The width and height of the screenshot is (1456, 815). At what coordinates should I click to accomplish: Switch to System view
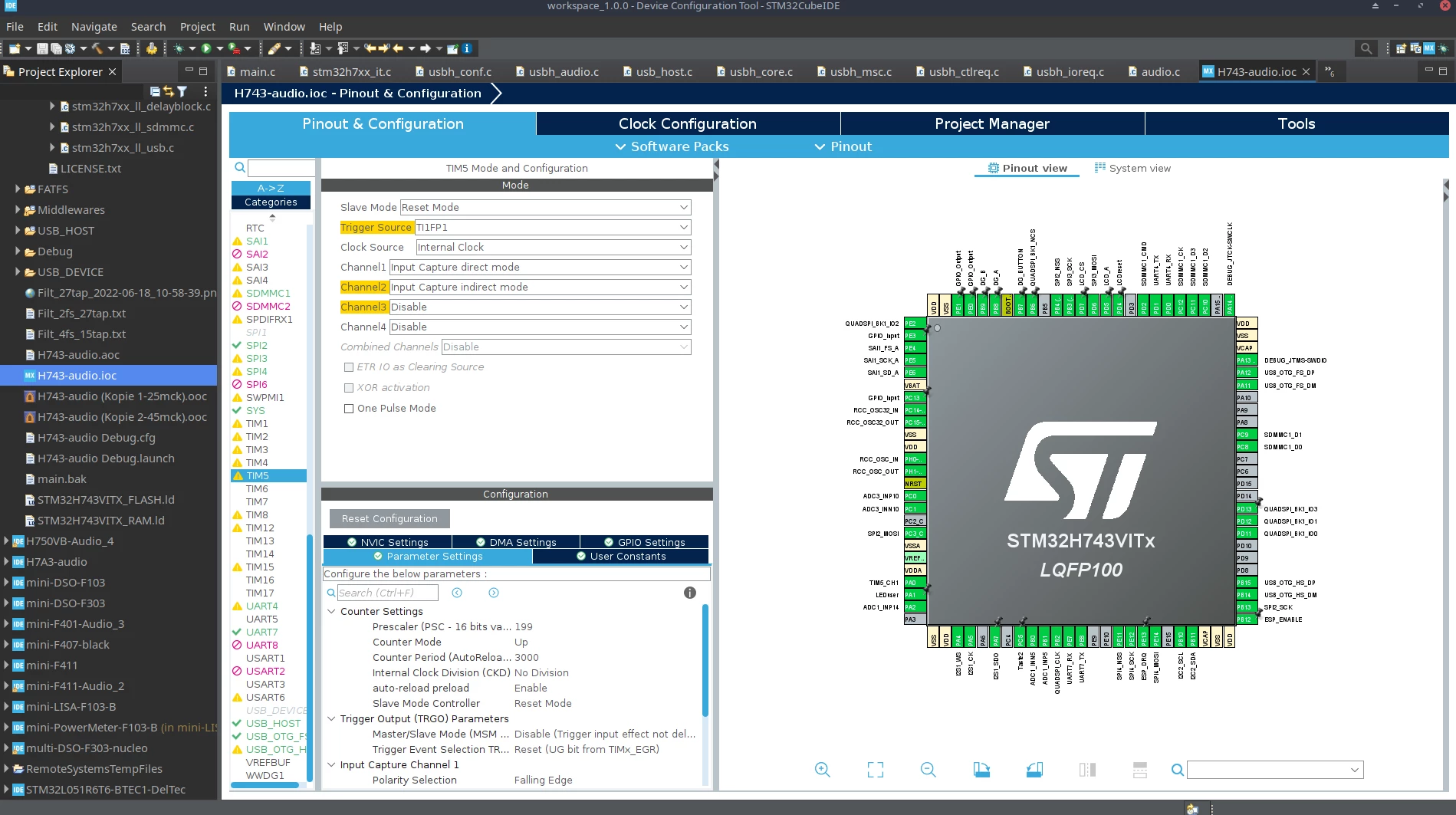pos(1132,169)
